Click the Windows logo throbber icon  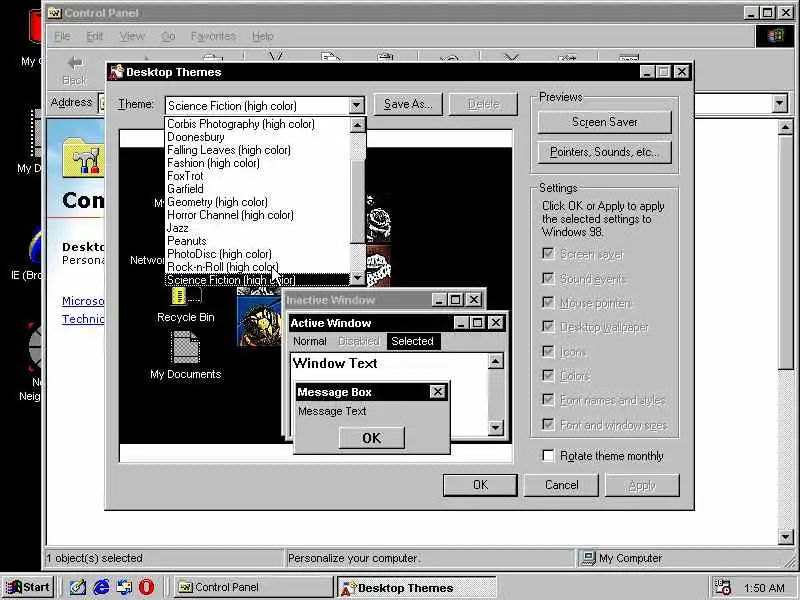click(x=774, y=36)
